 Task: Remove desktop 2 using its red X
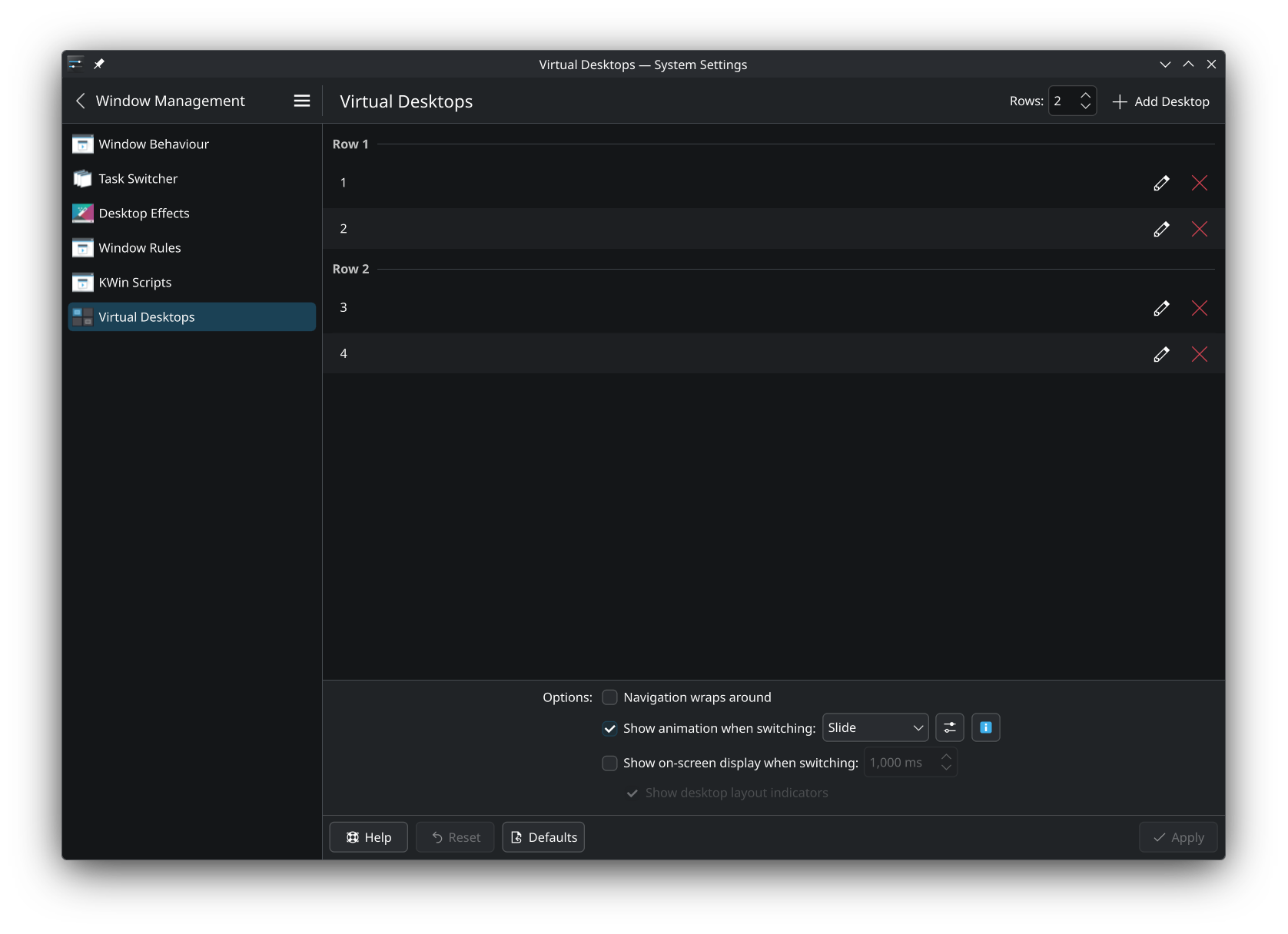[x=1199, y=229]
